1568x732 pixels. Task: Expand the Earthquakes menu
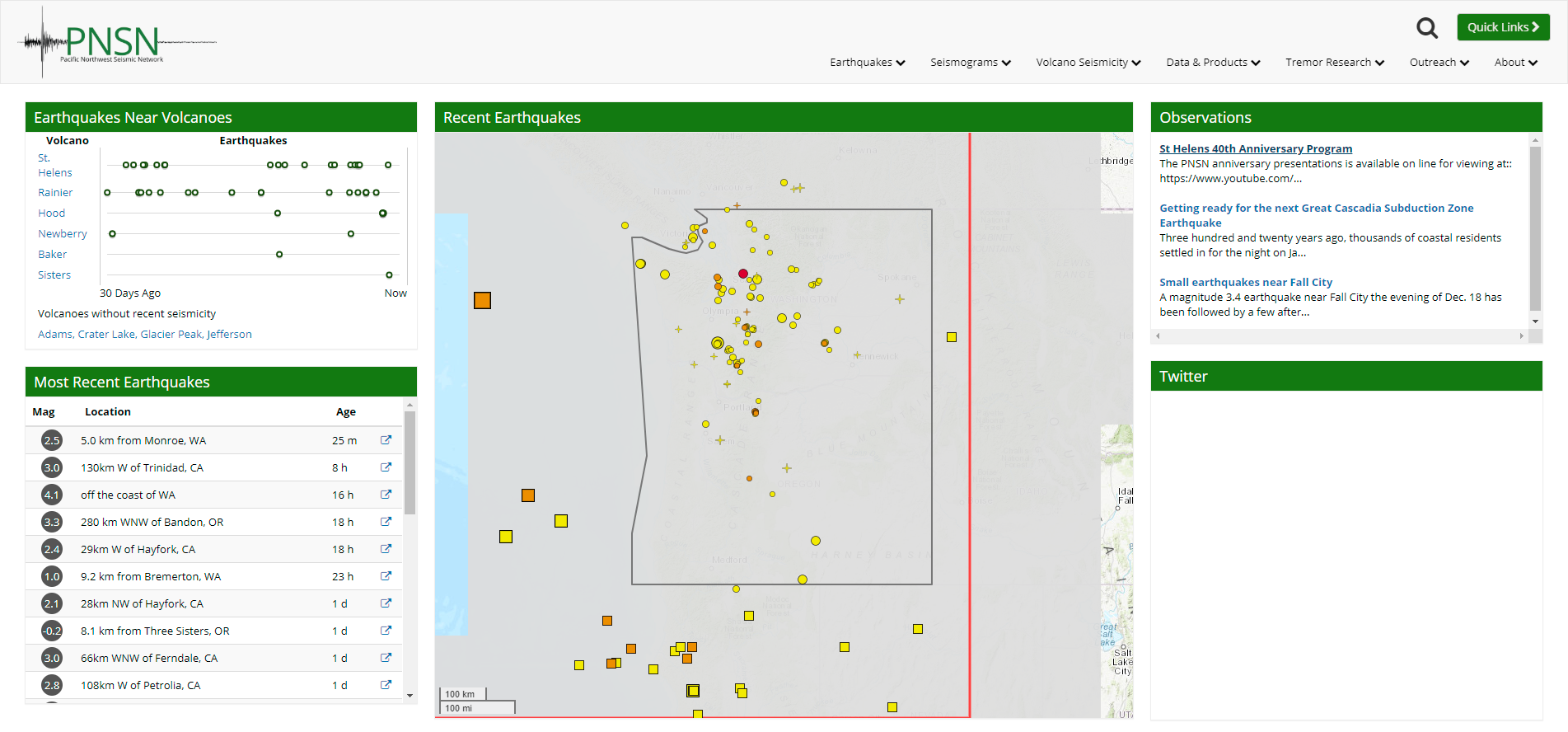pos(867,63)
